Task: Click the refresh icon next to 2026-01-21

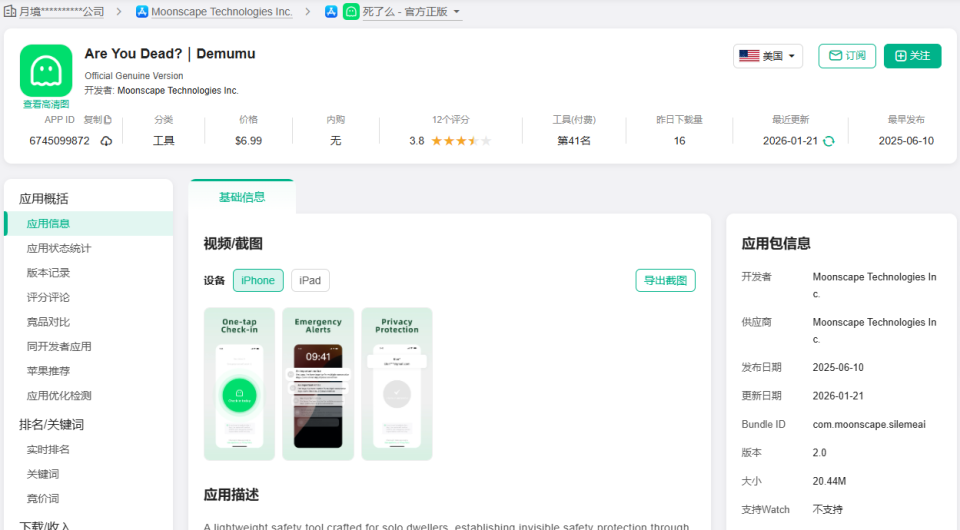Action: [x=828, y=141]
